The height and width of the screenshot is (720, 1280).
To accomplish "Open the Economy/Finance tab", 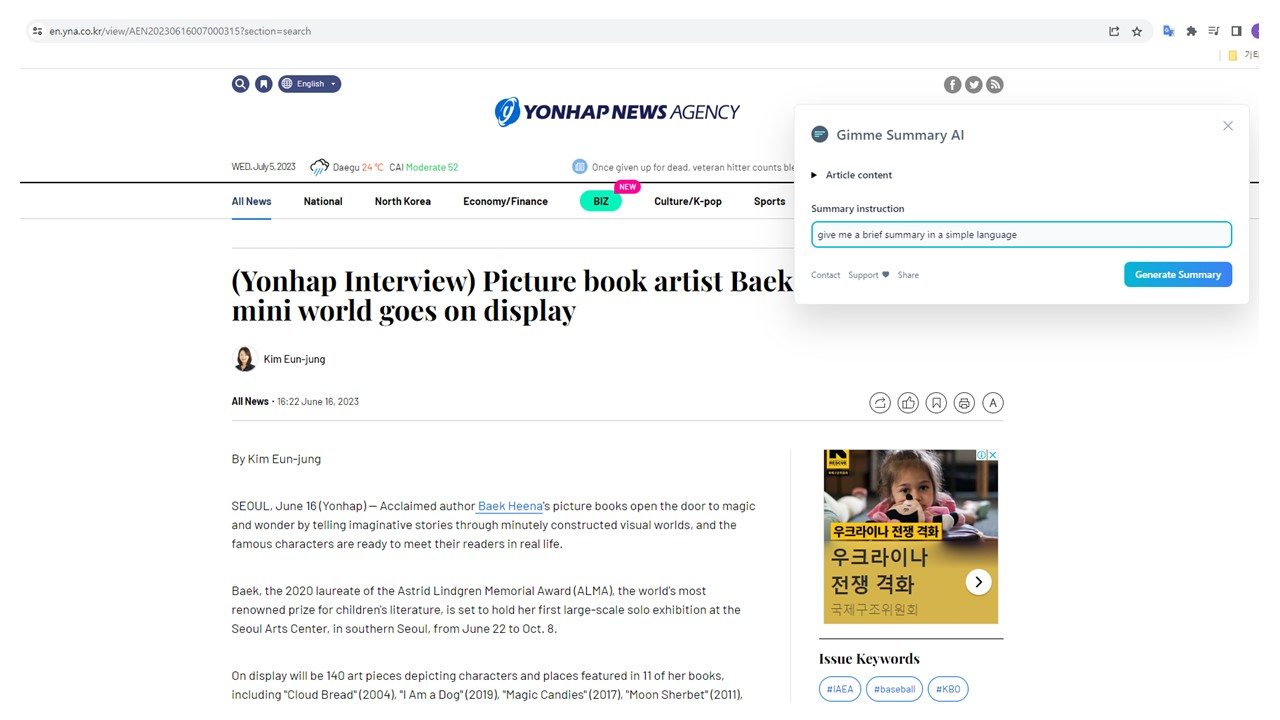I will pyautogui.click(x=505, y=201).
